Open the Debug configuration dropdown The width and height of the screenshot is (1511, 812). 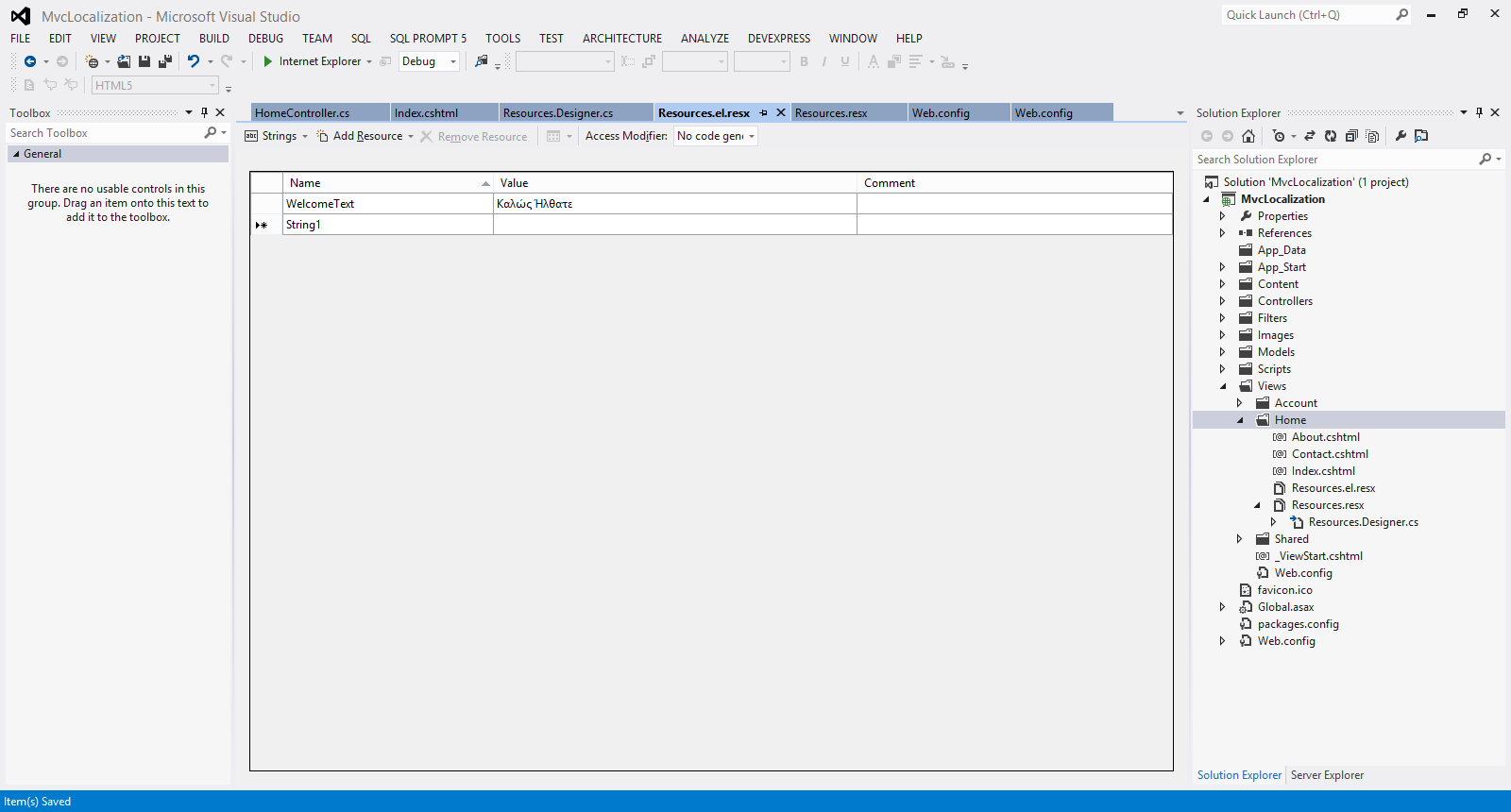pyautogui.click(x=453, y=61)
